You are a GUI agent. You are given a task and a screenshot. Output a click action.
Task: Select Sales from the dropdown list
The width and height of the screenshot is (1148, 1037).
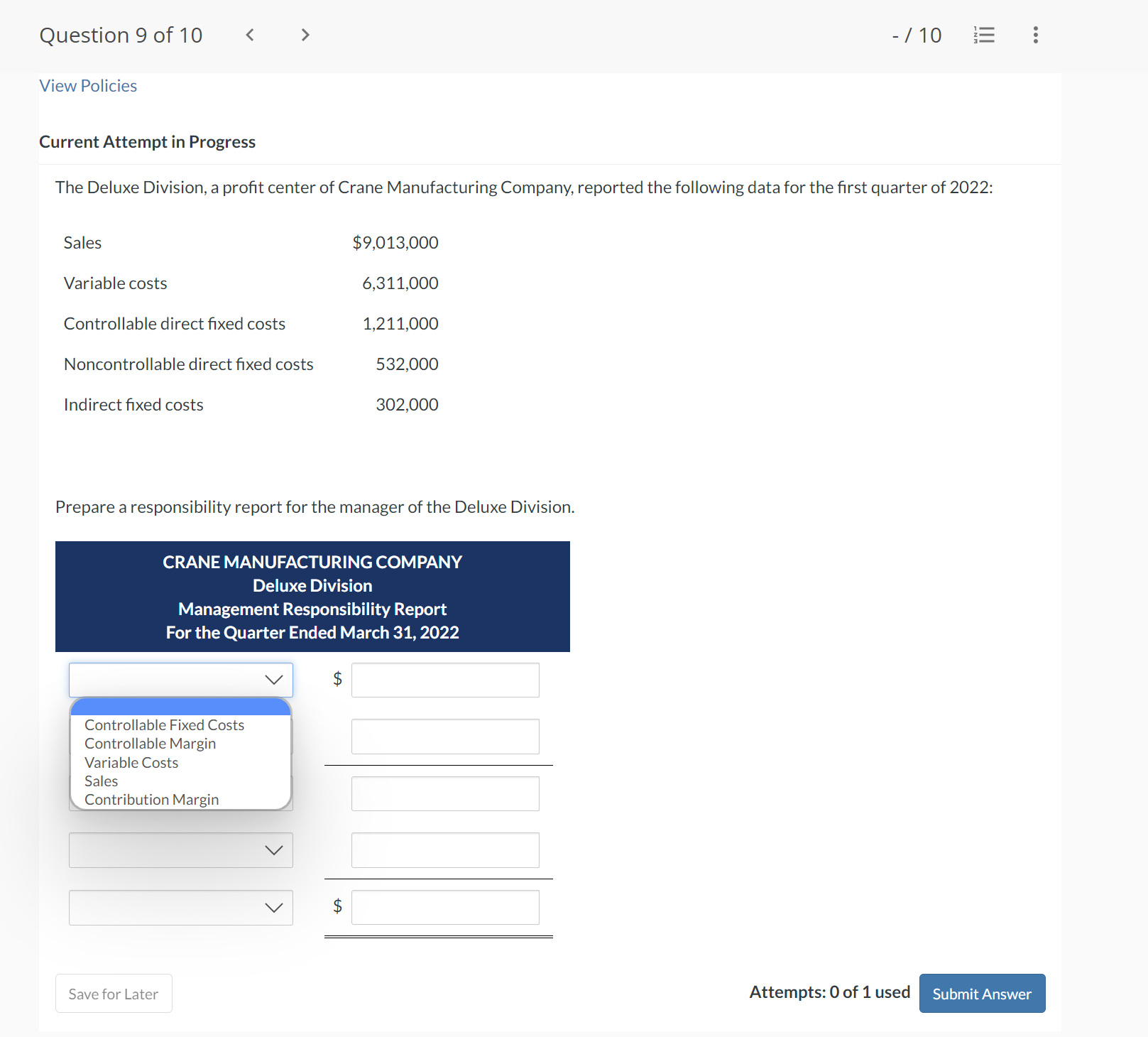click(102, 781)
